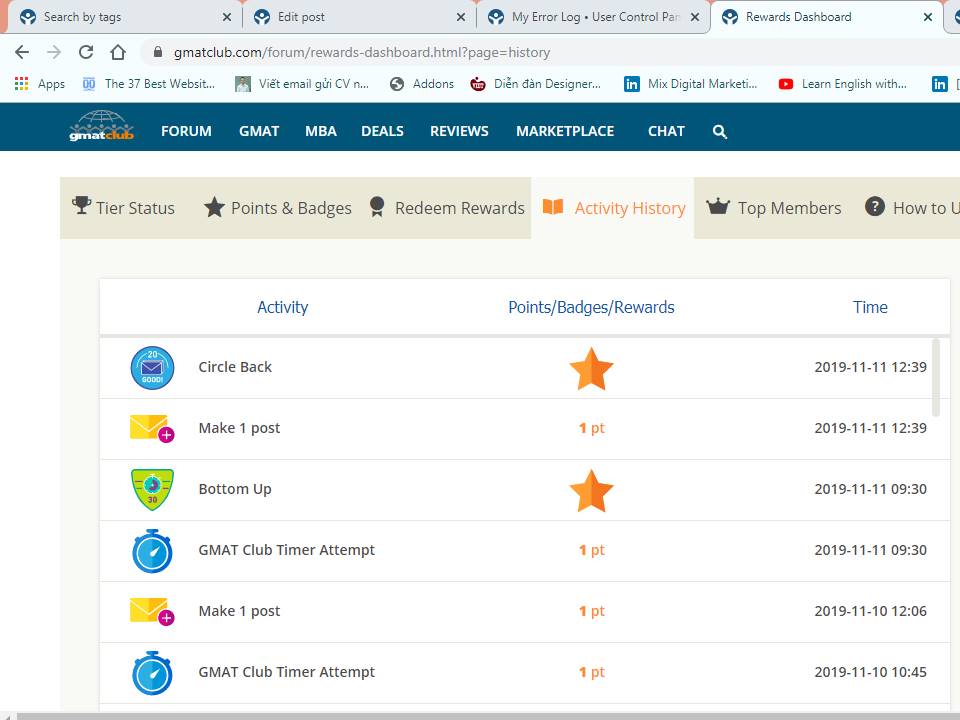Open the Redeem Rewards tab
Image resolution: width=960 pixels, height=720 pixels.
click(446, 208)
